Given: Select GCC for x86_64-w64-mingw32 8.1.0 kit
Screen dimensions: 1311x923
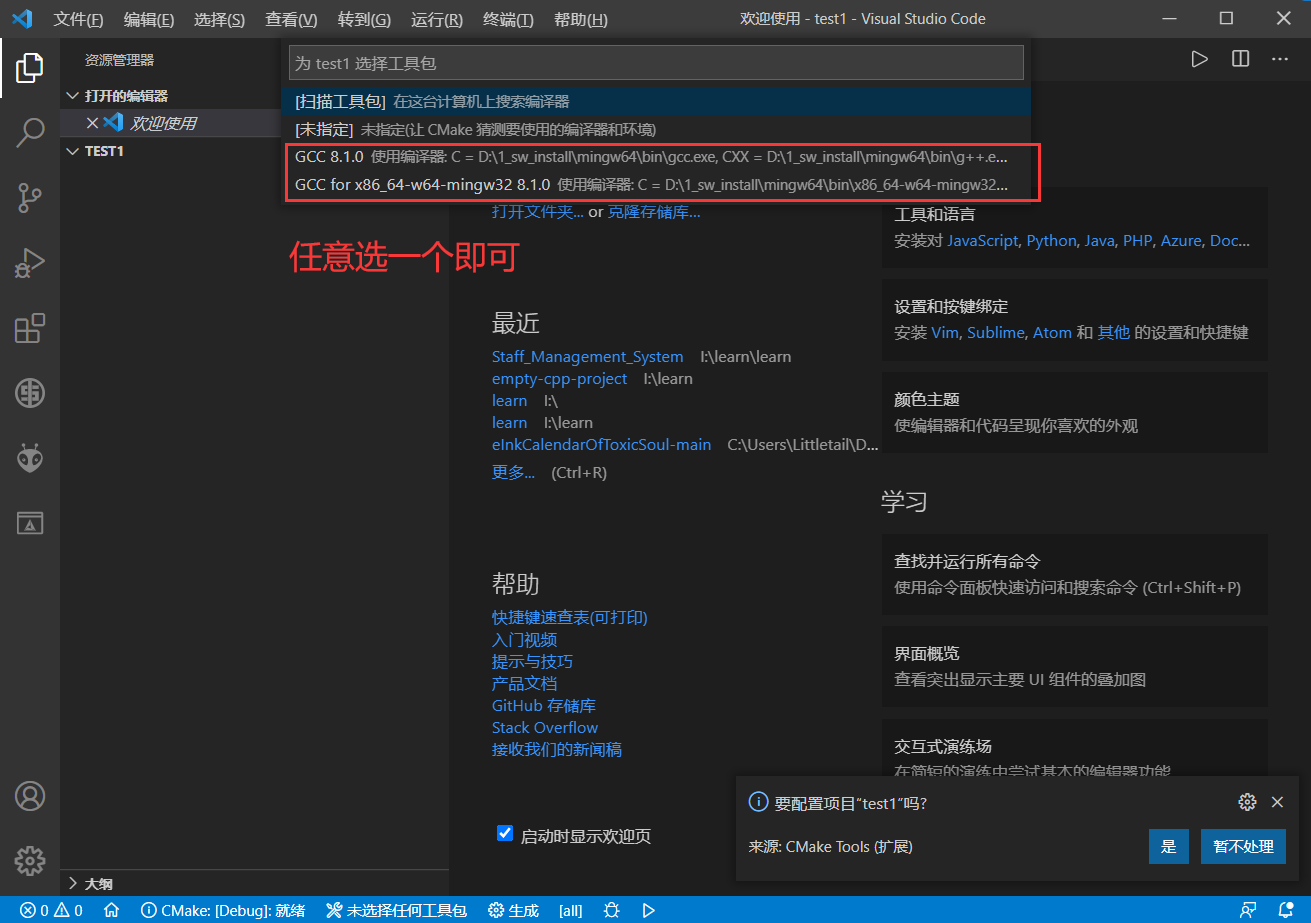Looking at the screenshot, I should pyautogui.click(x=657, y=185).
